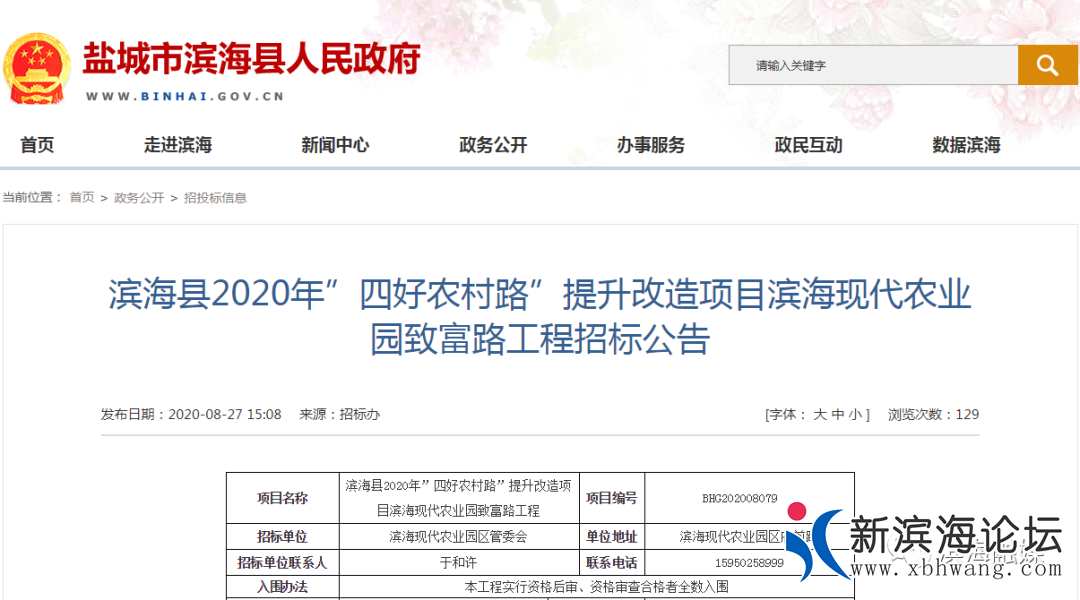
Task: Open the 首页 navigation menu item
Action: 36,145
